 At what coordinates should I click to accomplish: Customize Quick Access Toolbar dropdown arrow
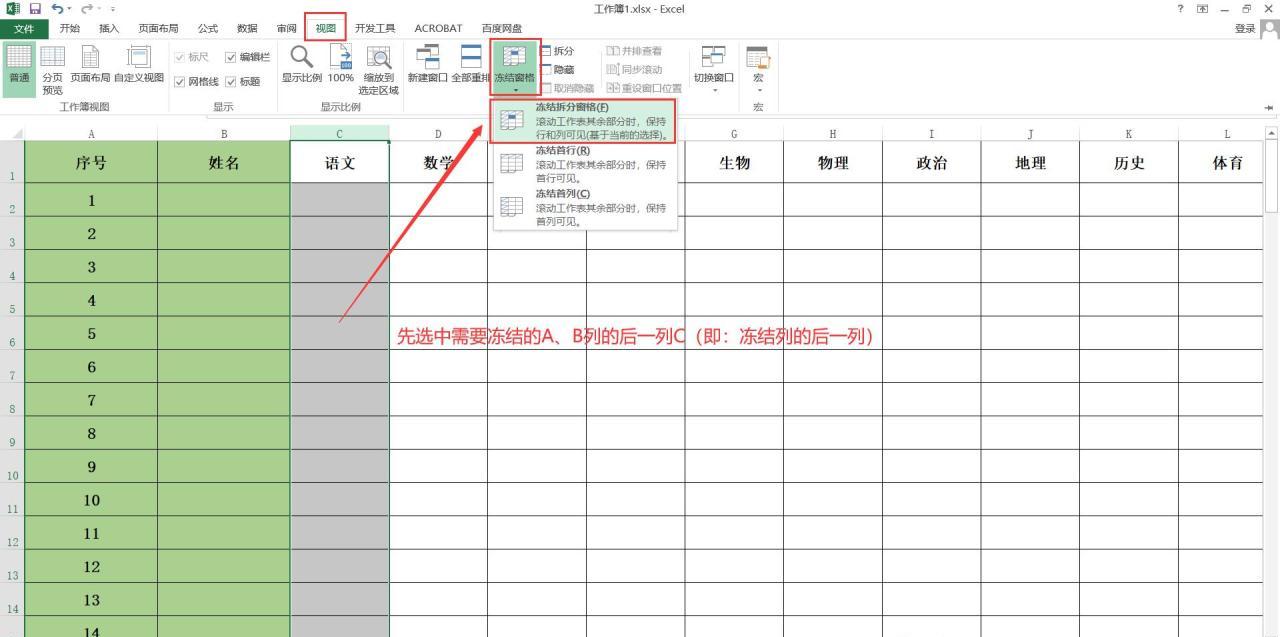(112, 10)
